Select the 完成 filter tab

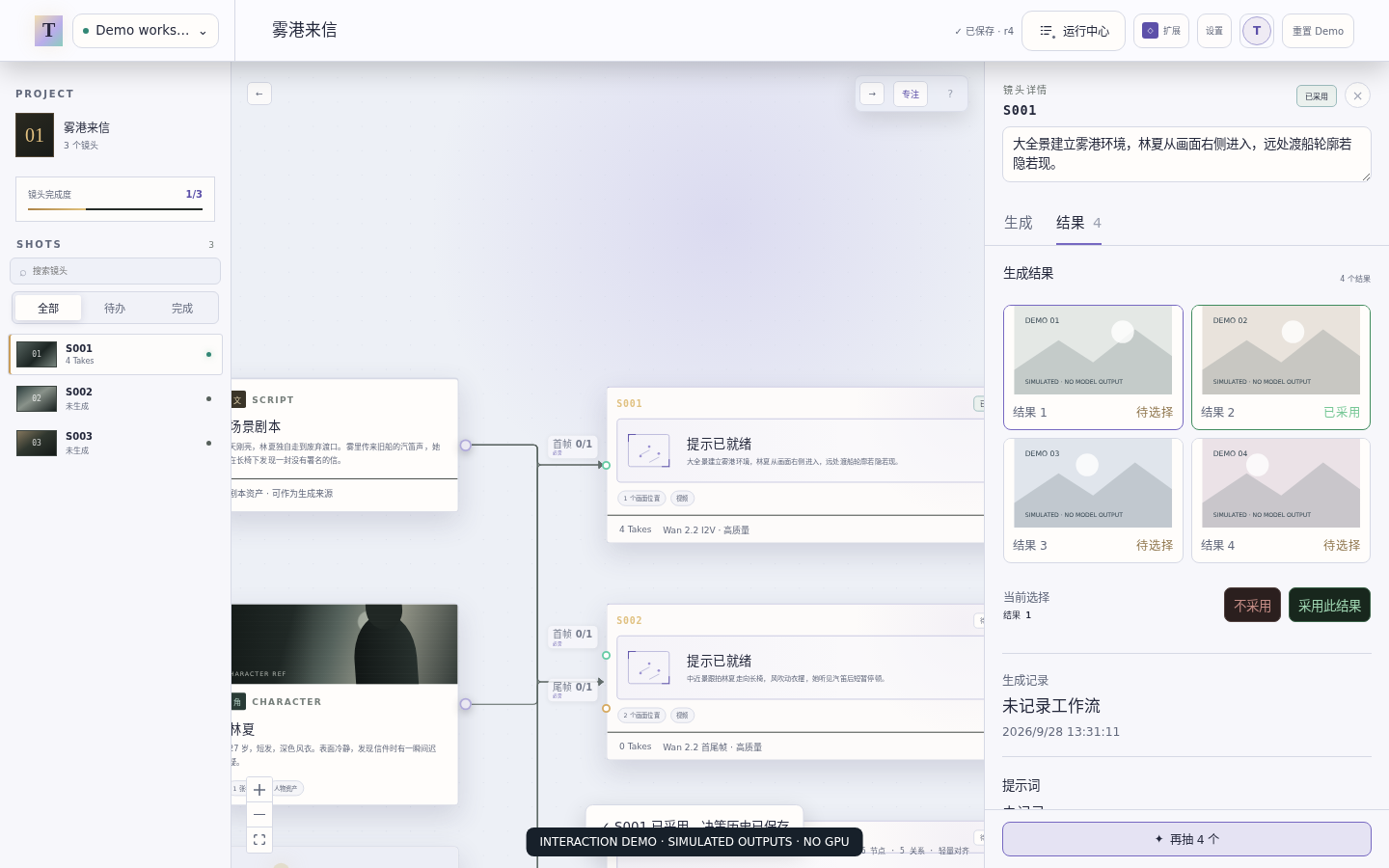(182, 309)
